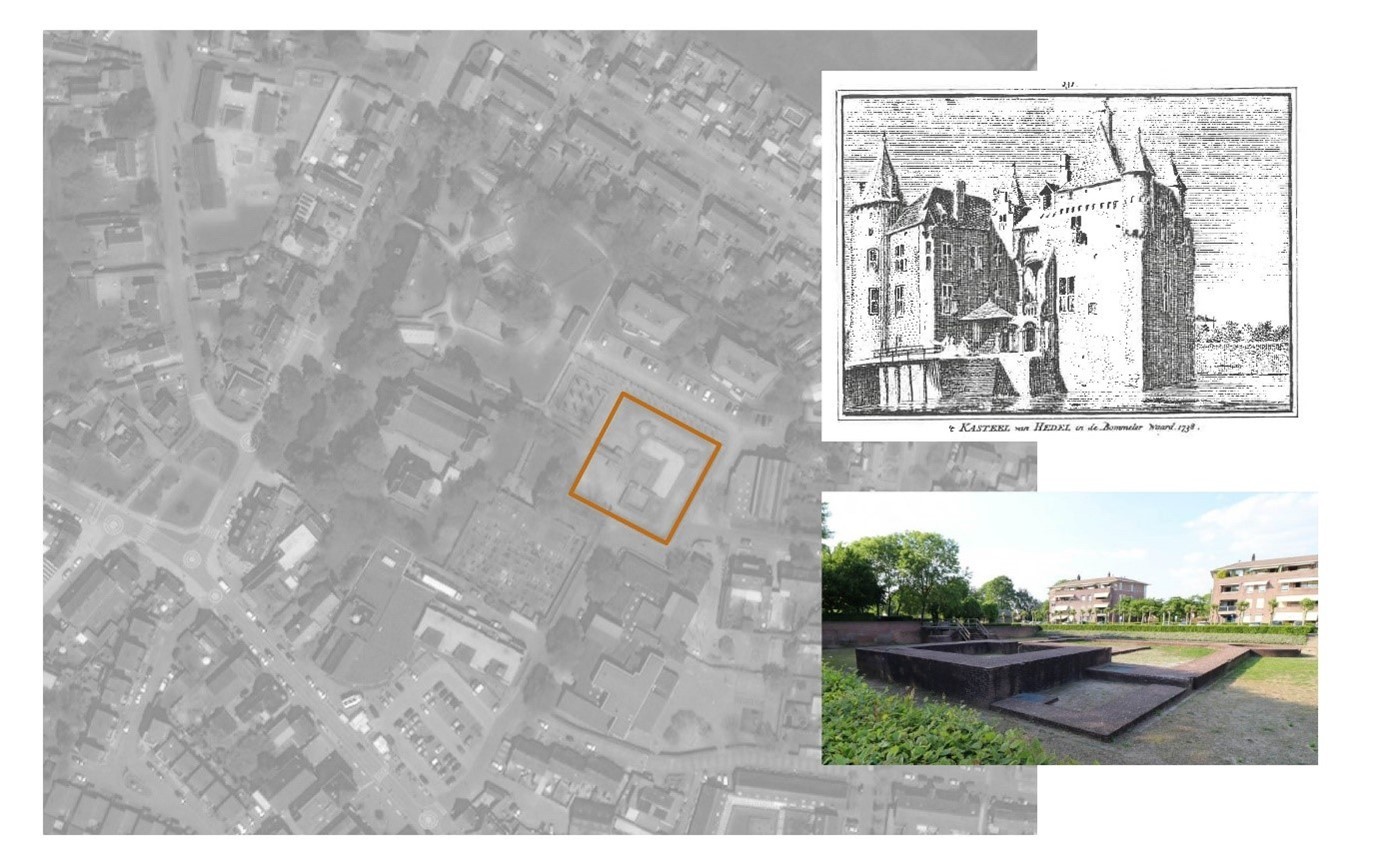Select the left apartment building in the photo
This screenshot has height=864, width=1386.
(1096, 596)
